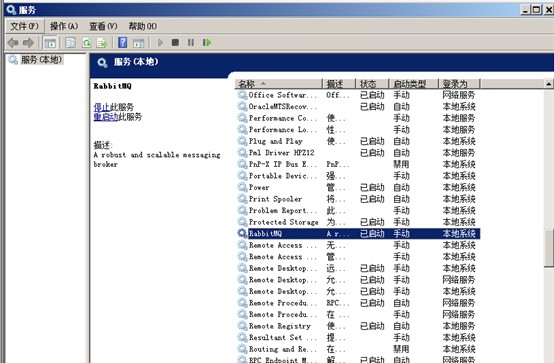Select the Protected Storage service row
Screen dimensions: 554x363
pyautogui.click(x=358, y=222)
